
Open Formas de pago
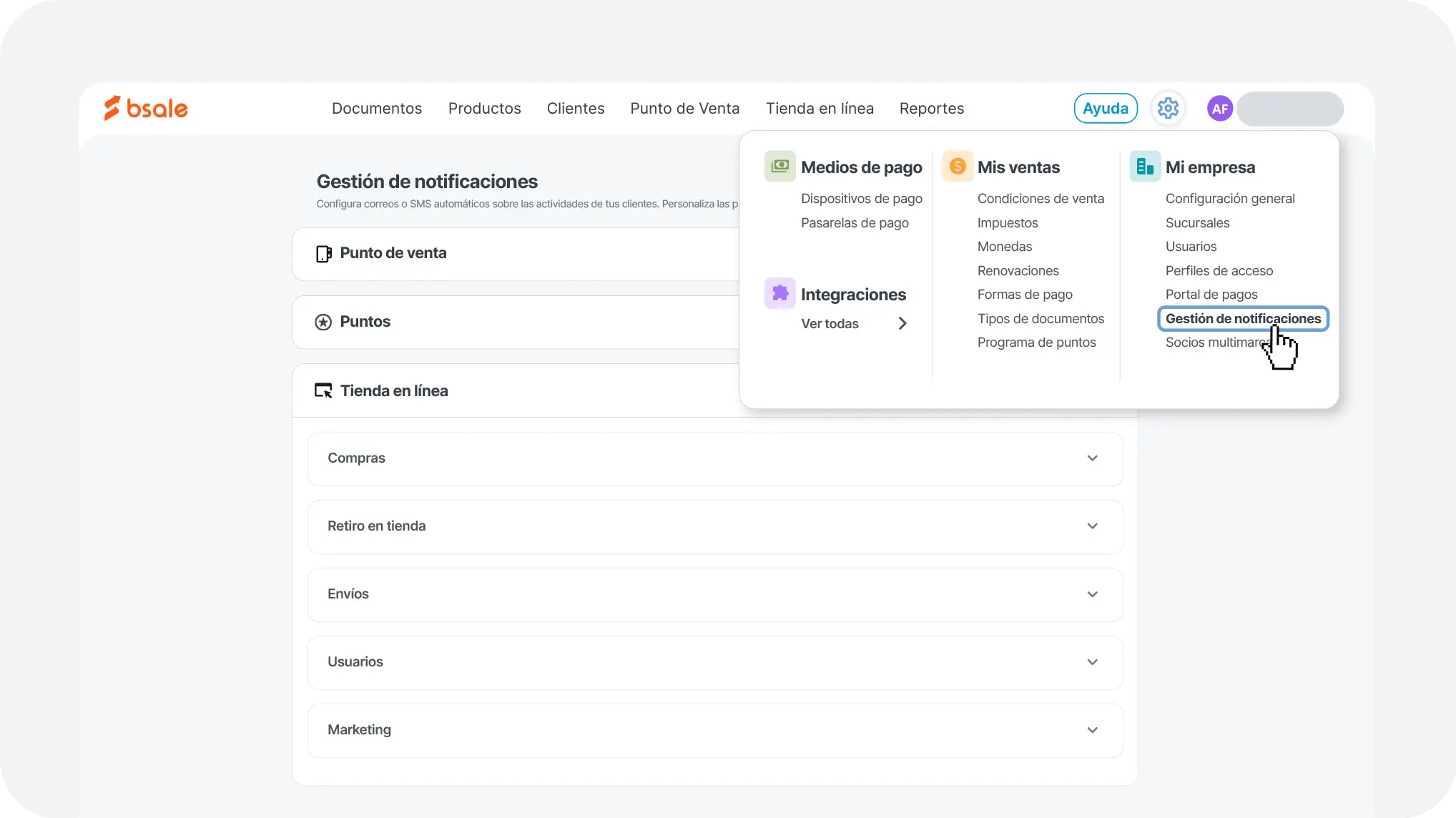point(1025,295)
